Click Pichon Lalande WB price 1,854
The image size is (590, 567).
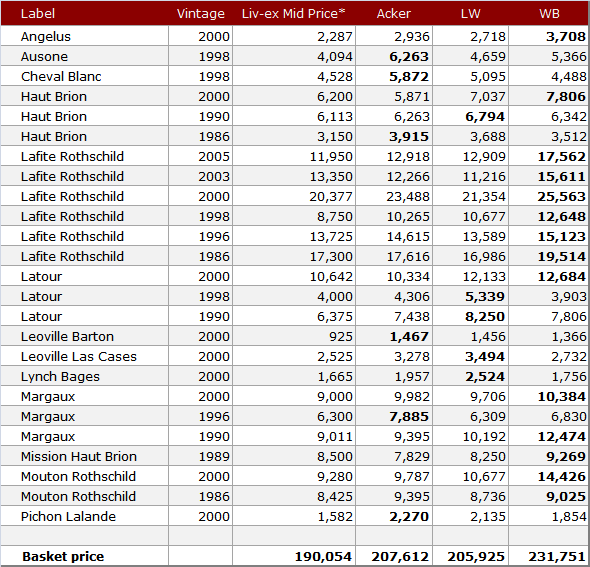coord(569,516)
